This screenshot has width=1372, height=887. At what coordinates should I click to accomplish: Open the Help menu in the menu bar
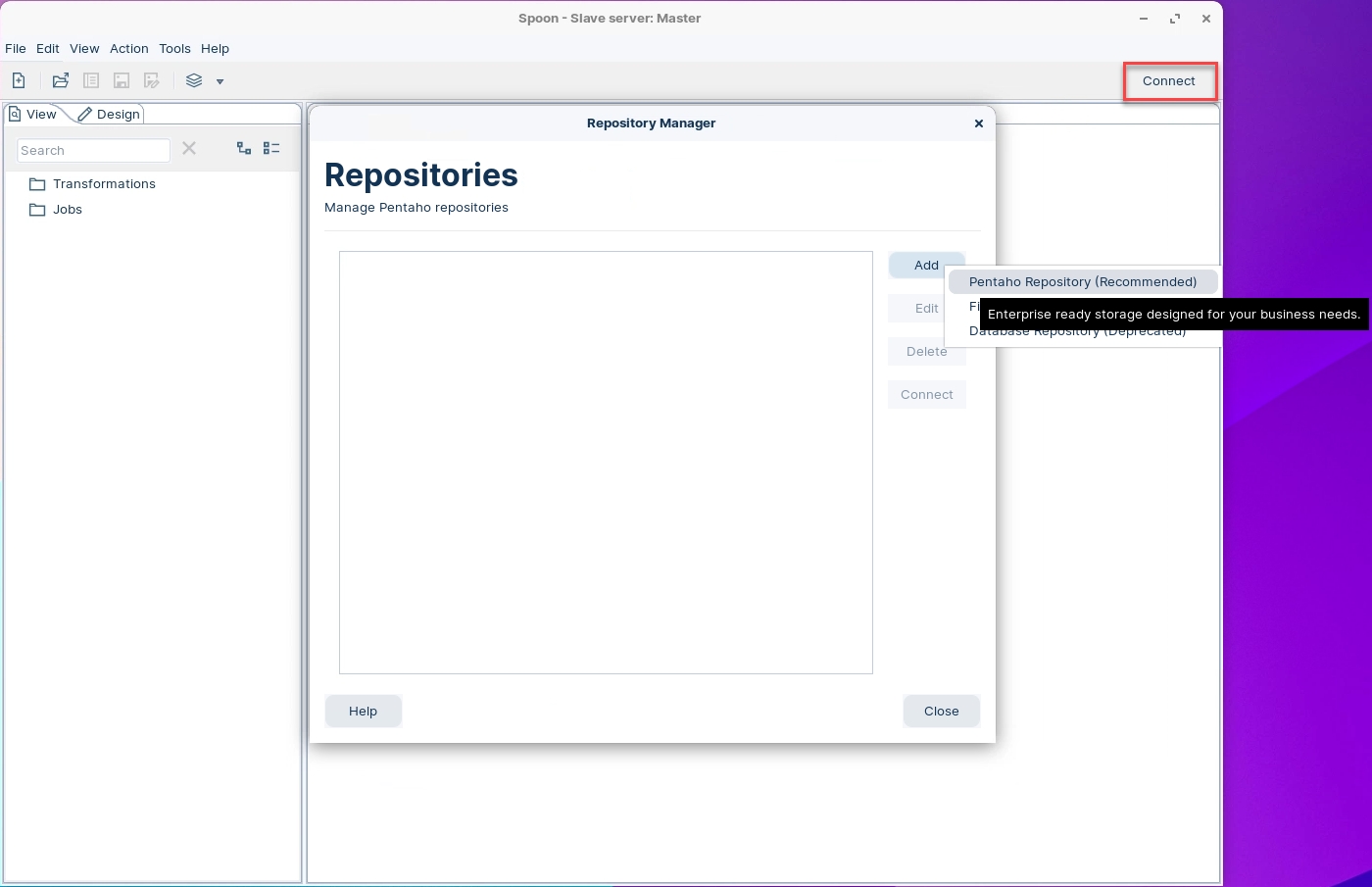215,48
